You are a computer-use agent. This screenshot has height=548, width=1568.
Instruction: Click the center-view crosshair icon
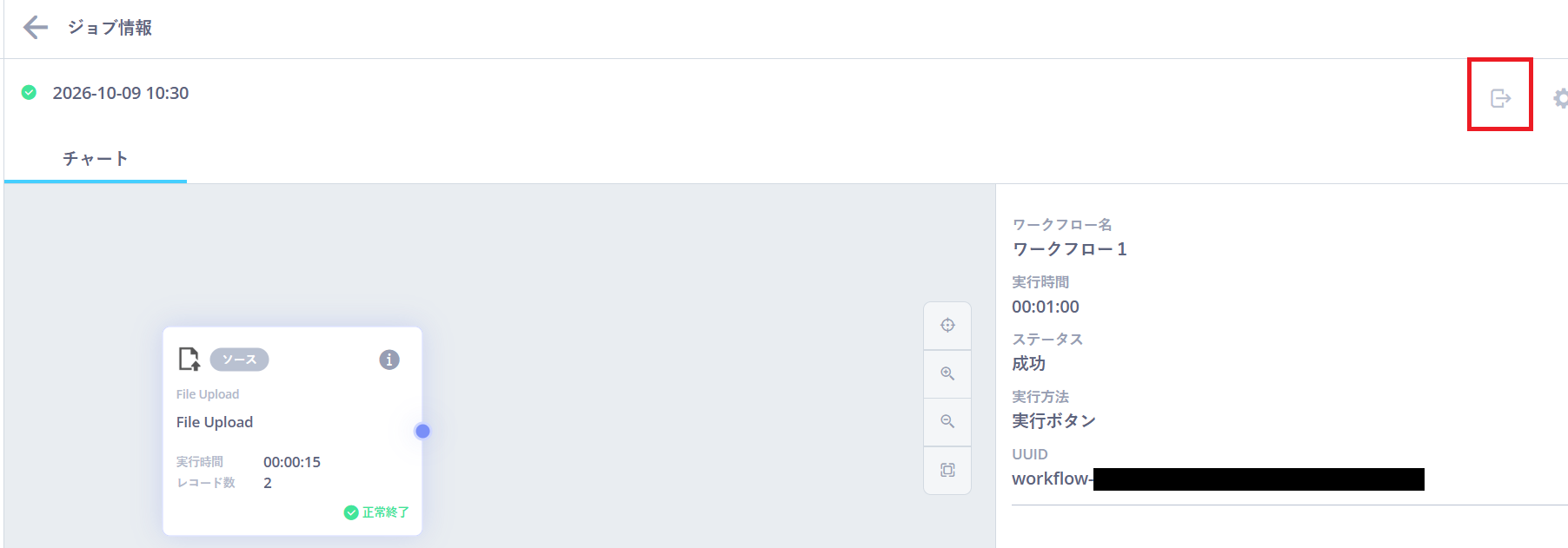(947, 325)
